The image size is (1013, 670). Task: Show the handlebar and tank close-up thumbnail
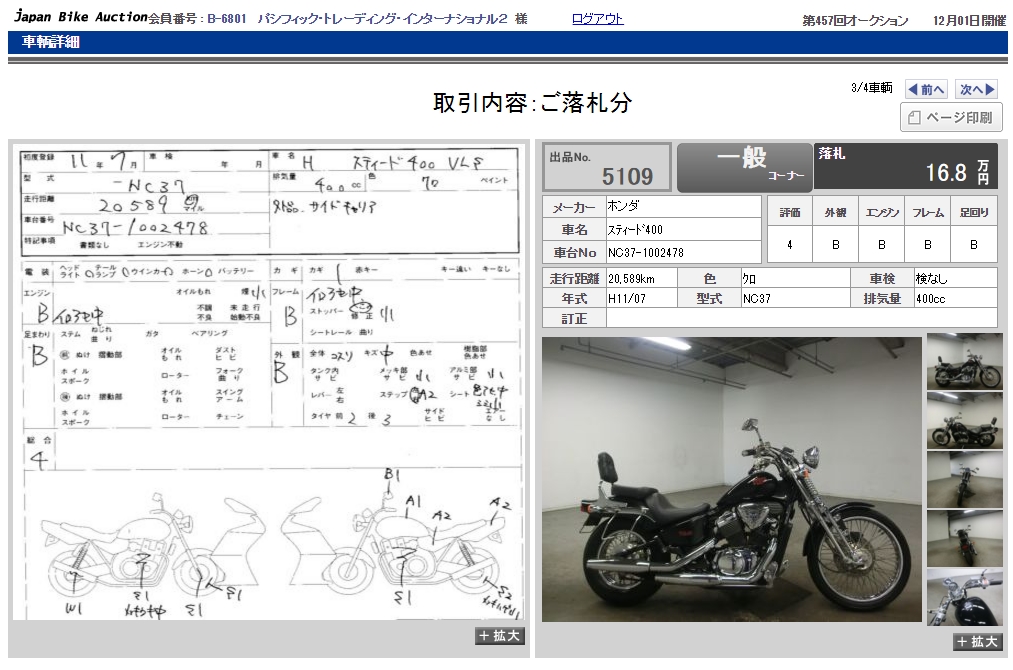(964, 597)
